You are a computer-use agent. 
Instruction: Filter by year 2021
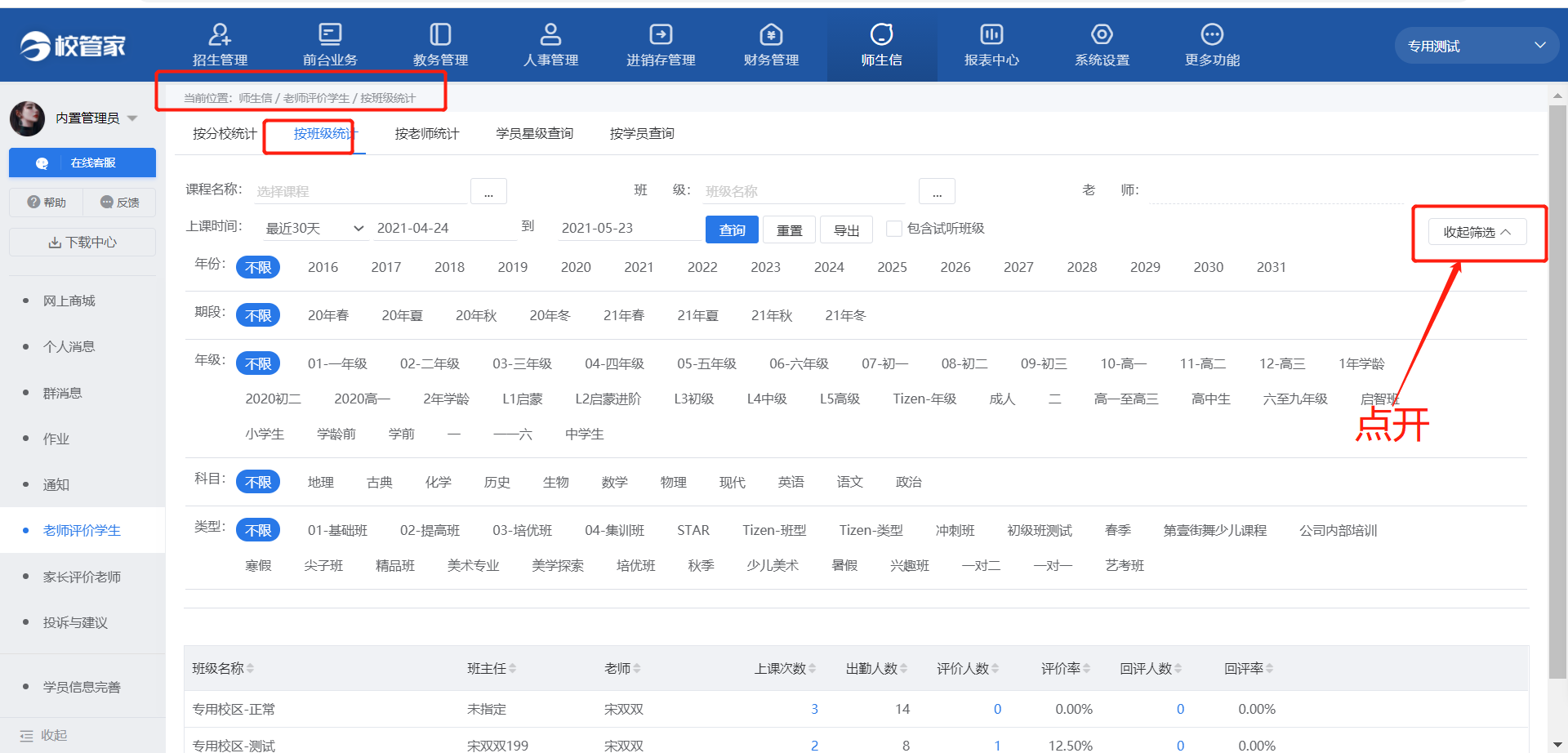coord(639,267)
